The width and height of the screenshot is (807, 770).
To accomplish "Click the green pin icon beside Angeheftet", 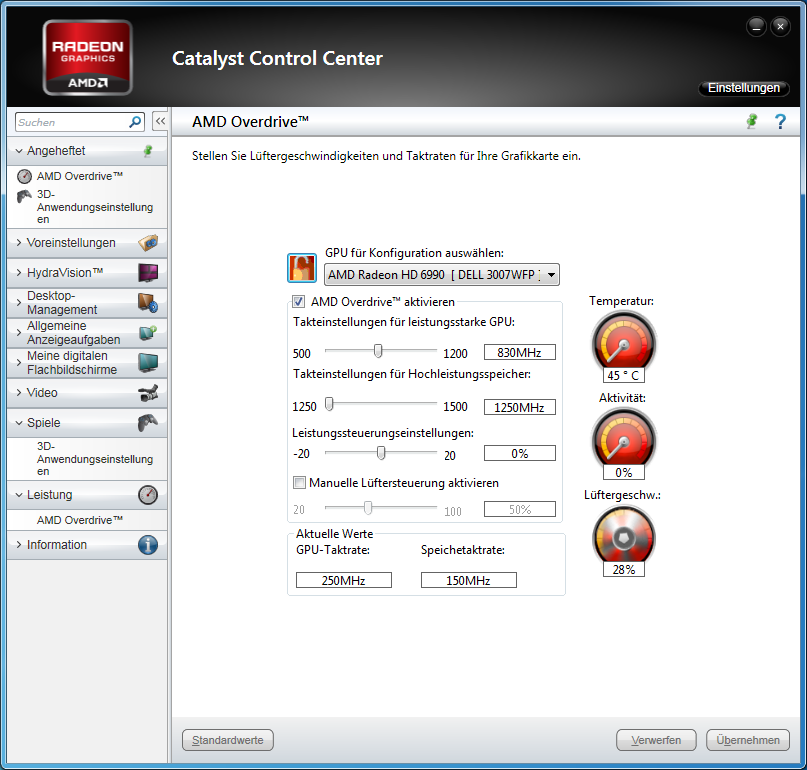I will pos(148,151).
